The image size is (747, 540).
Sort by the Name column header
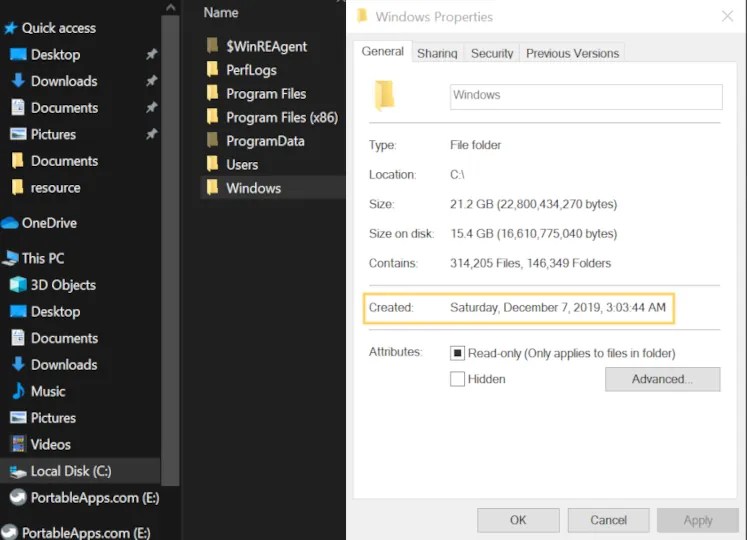pos(221,12)
